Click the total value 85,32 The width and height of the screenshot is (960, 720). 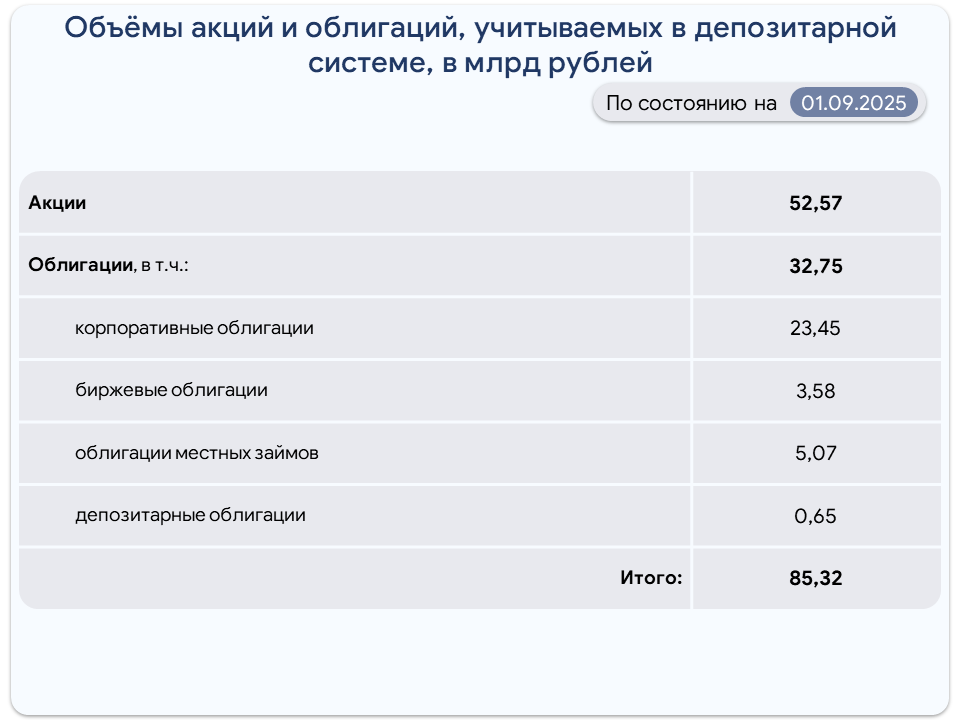815,577
